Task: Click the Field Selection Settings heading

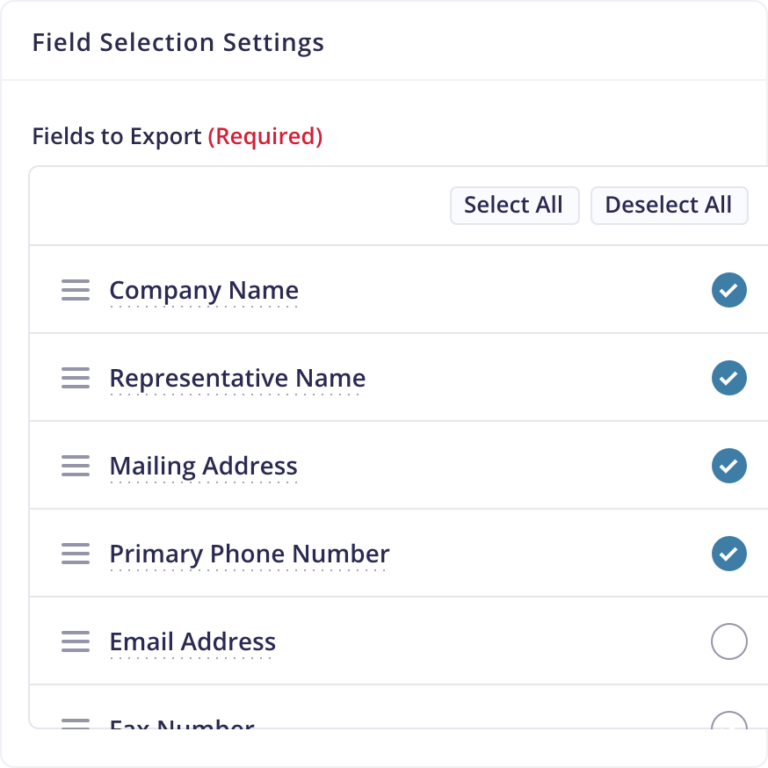Action: click(178, 43)
